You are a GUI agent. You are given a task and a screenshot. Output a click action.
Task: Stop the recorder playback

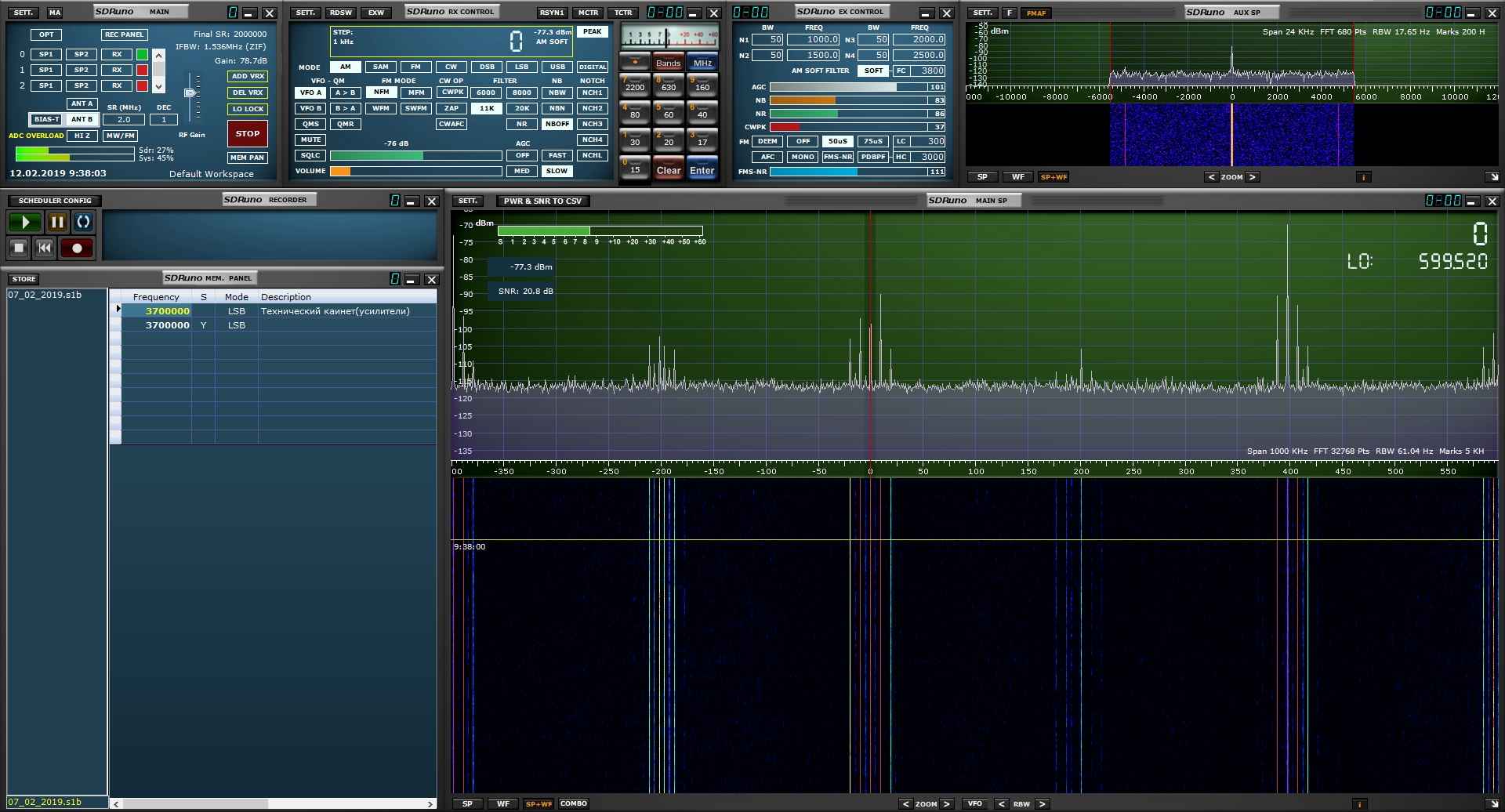point(20,248)
